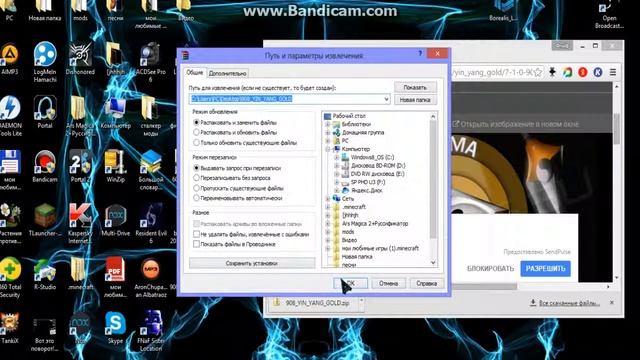The height and width of the screenshot is (360, 640).
Task: Open the extraction path dropdown arrow
Action: [386, 99]
